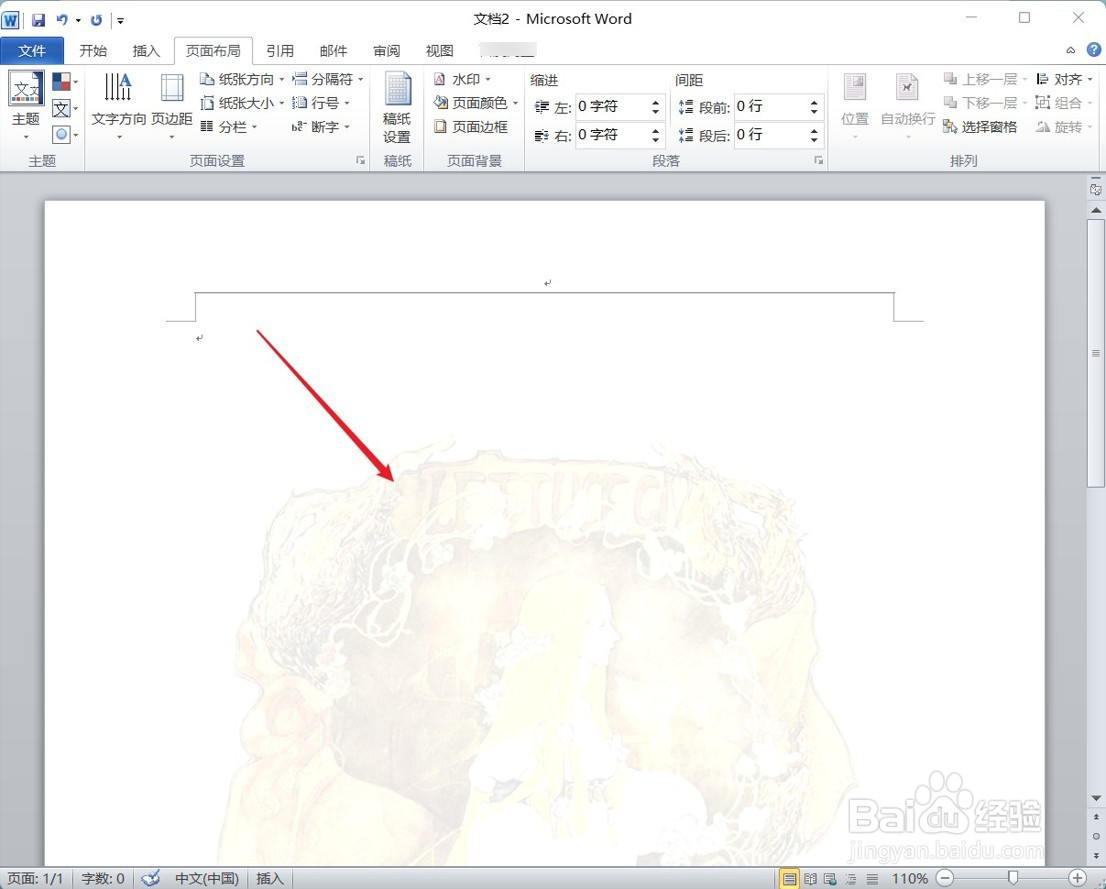
Task: Switch to the 开始 tab
Action: click(93, 51)
